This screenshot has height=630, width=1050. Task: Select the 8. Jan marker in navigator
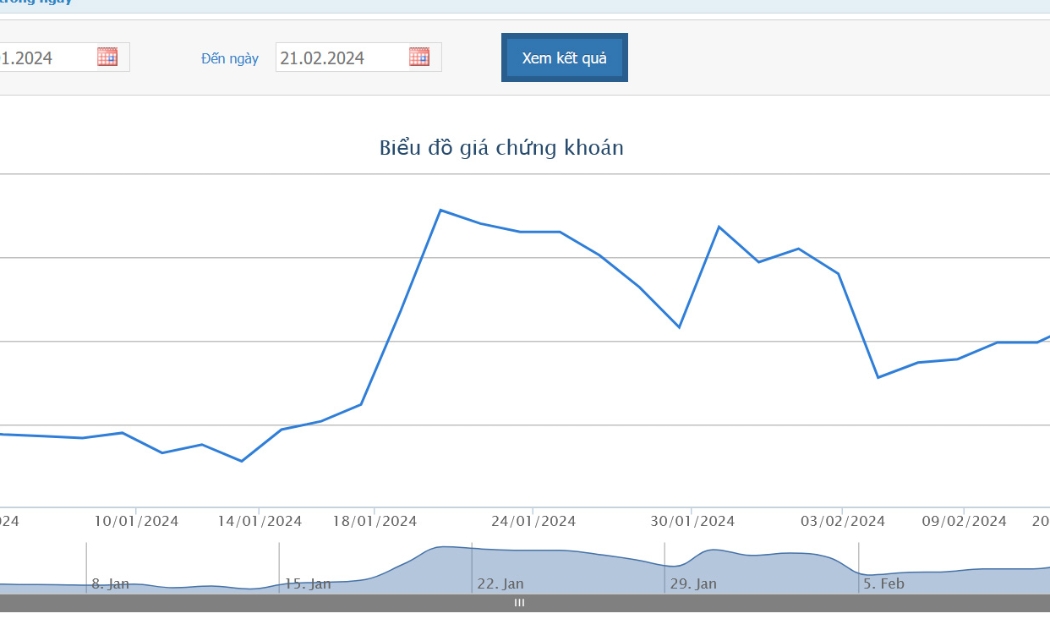[110, 584]
